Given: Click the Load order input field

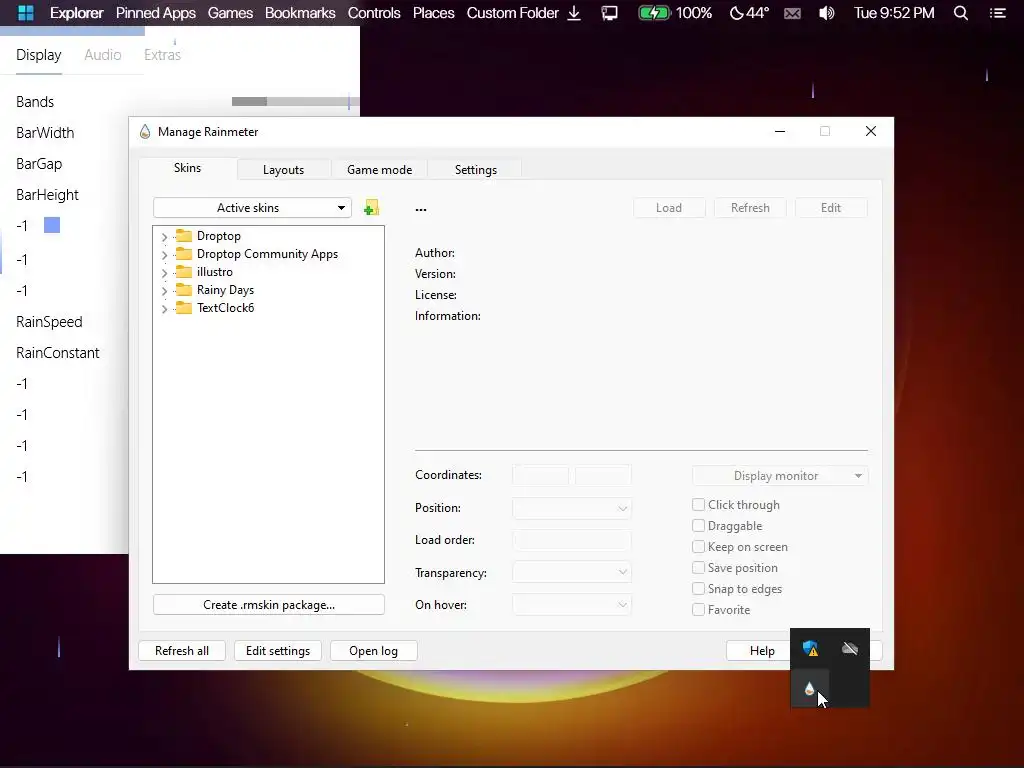Looking at the screenshot, I should pyautogui.click(x=571, y=540).
